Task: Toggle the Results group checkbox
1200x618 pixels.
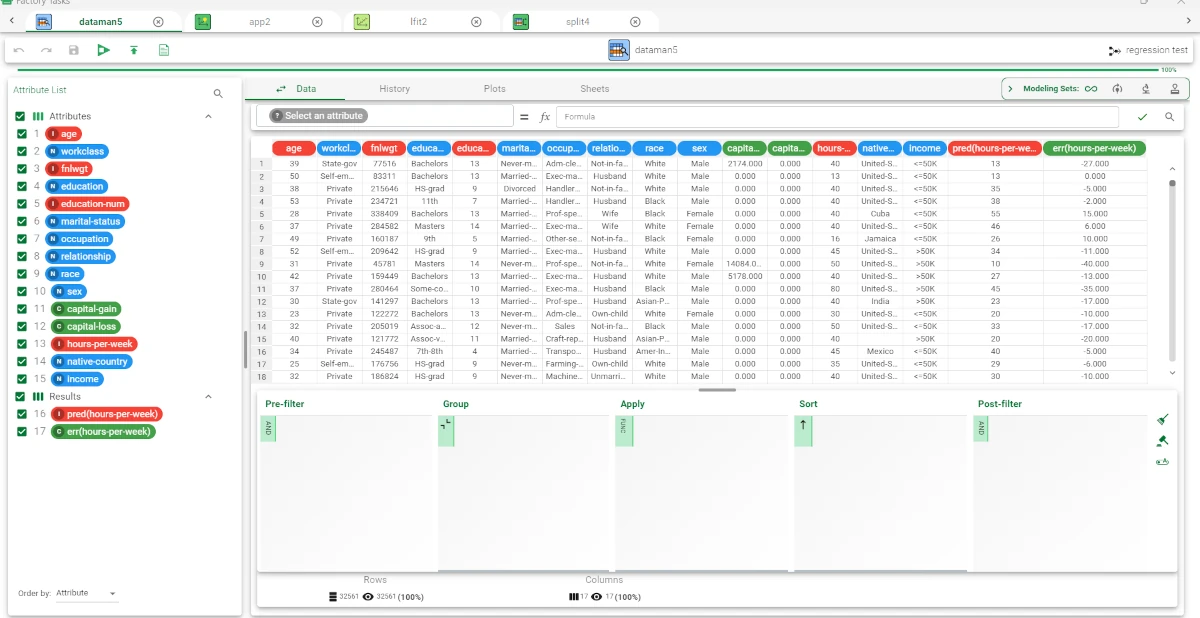Action: coord(21,396)
